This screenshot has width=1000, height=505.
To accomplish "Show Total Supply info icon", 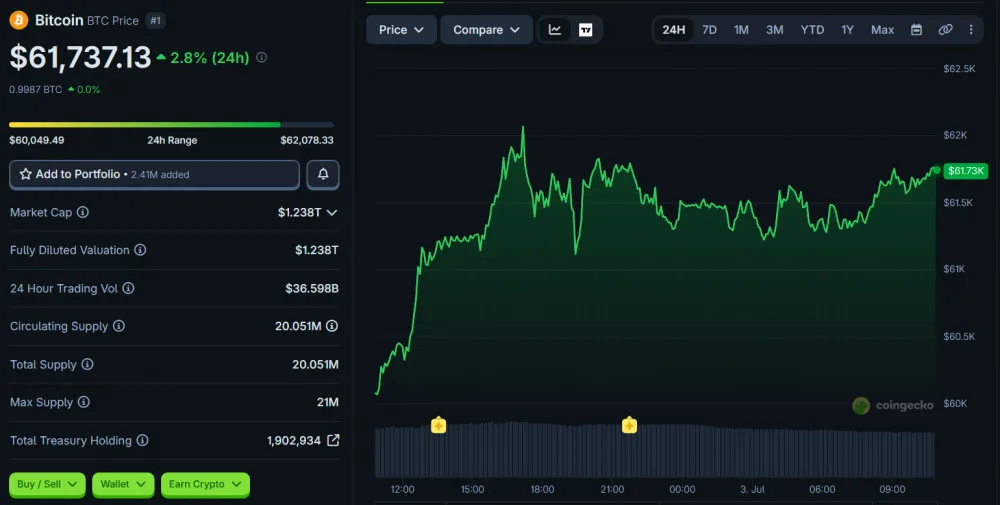I will coord(87,364).
